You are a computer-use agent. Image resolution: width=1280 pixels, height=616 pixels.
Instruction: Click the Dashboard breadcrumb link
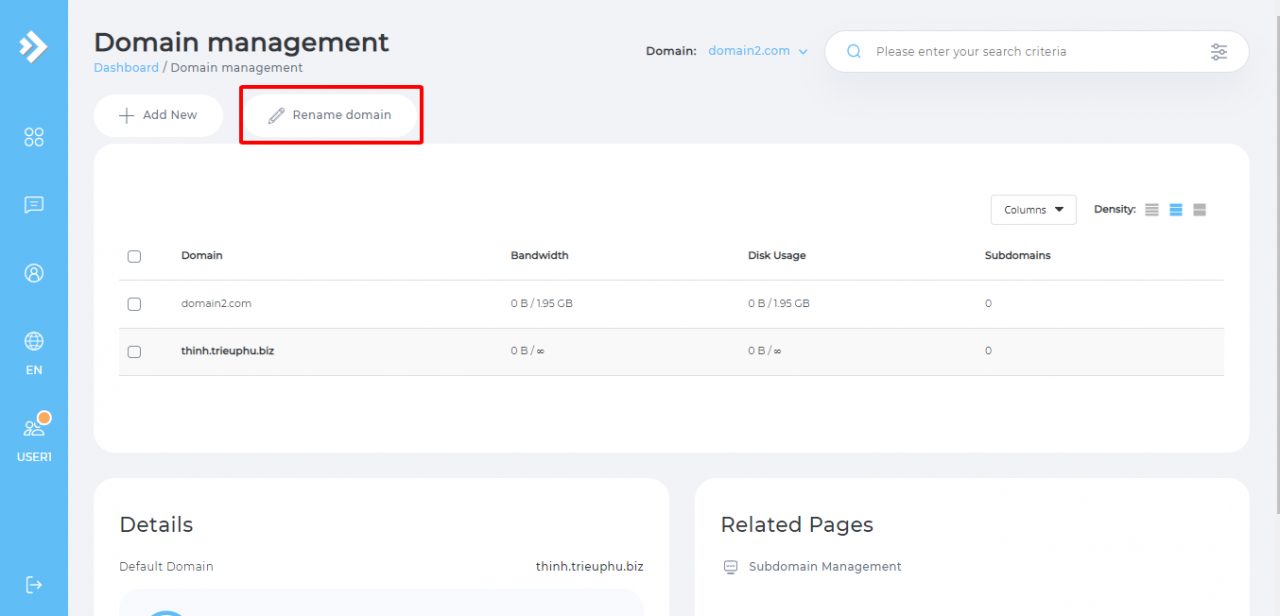pyautogui.click(x=126, y=68)
